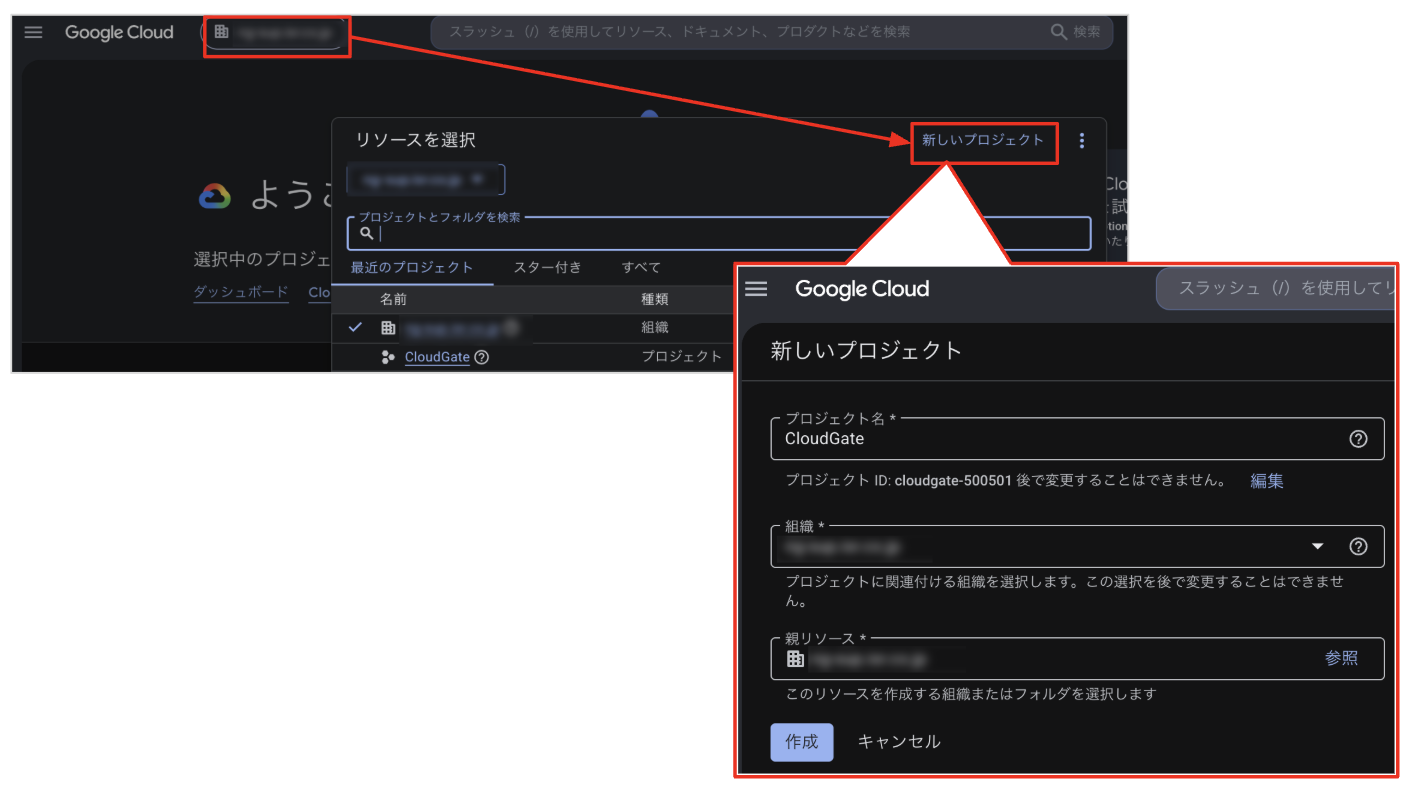Click the 新しいプロジェクト page heading

(x=866, y=351)
